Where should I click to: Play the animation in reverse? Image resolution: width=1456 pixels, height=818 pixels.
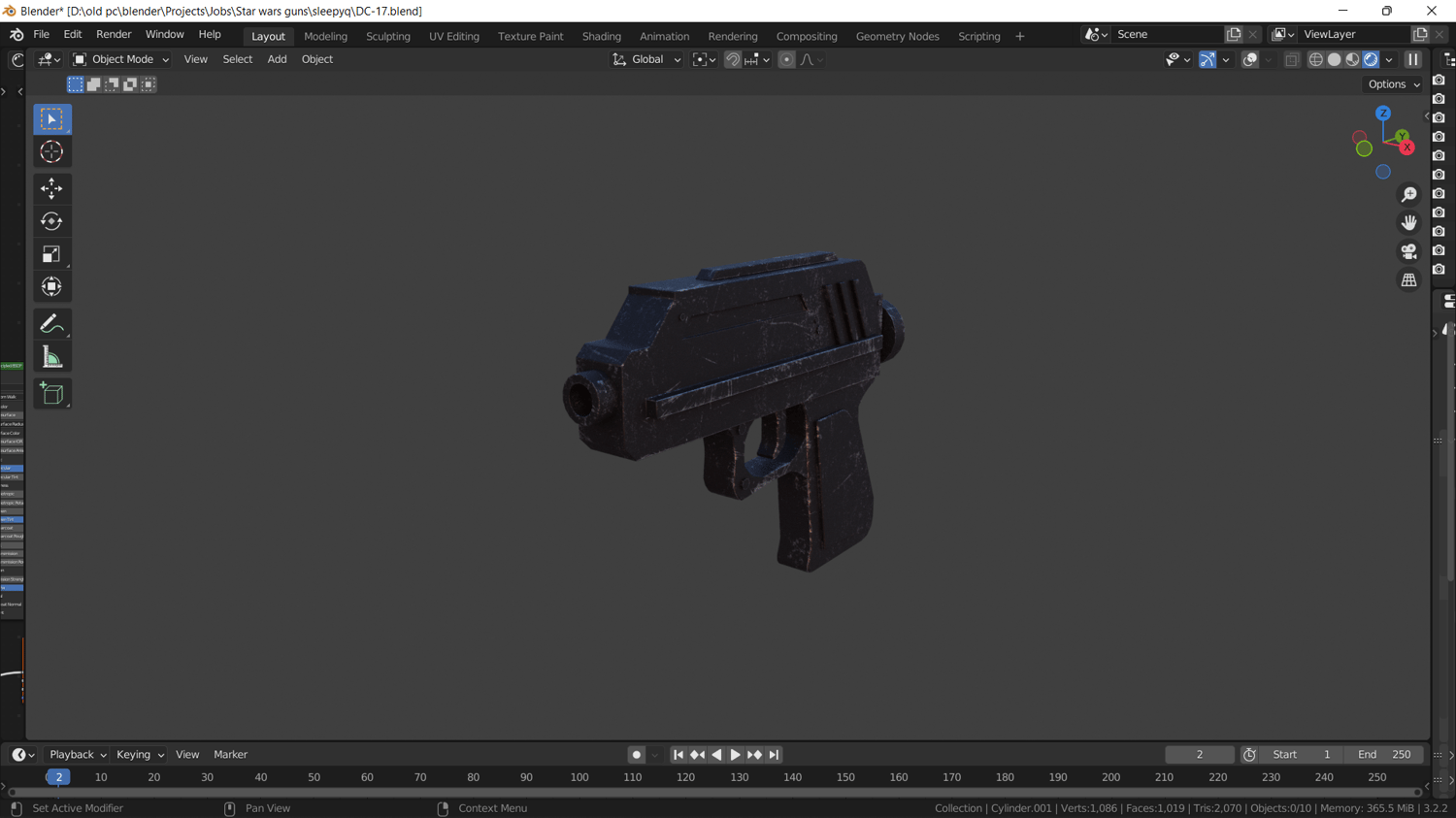pyautogui.click(x=716, y=755)
